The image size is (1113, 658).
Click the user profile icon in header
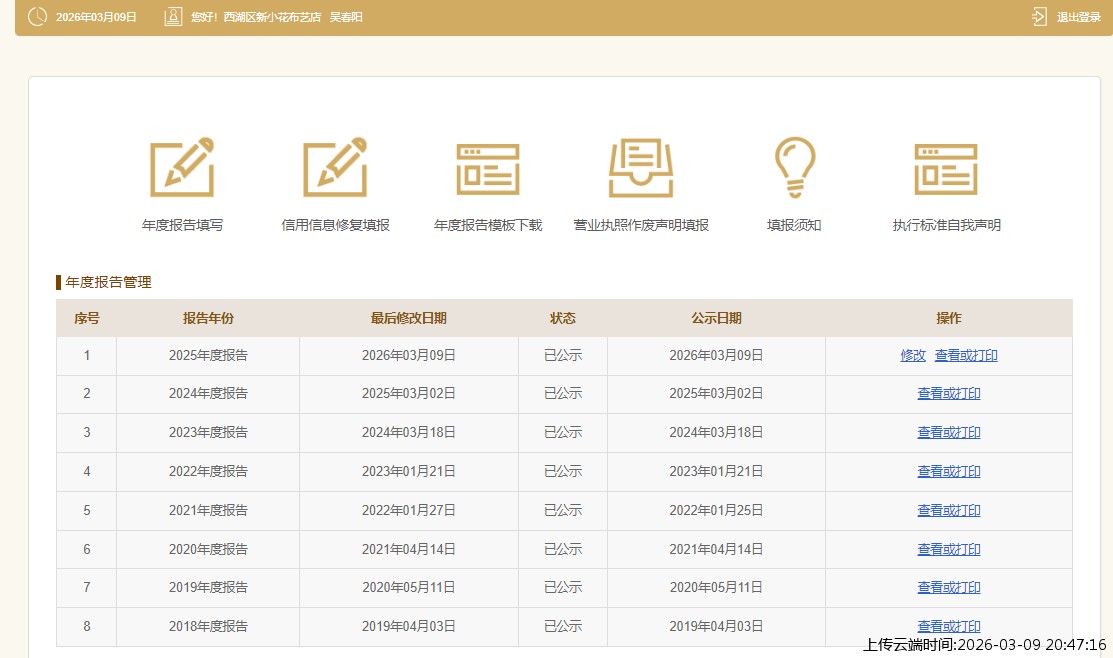point(173,17)
